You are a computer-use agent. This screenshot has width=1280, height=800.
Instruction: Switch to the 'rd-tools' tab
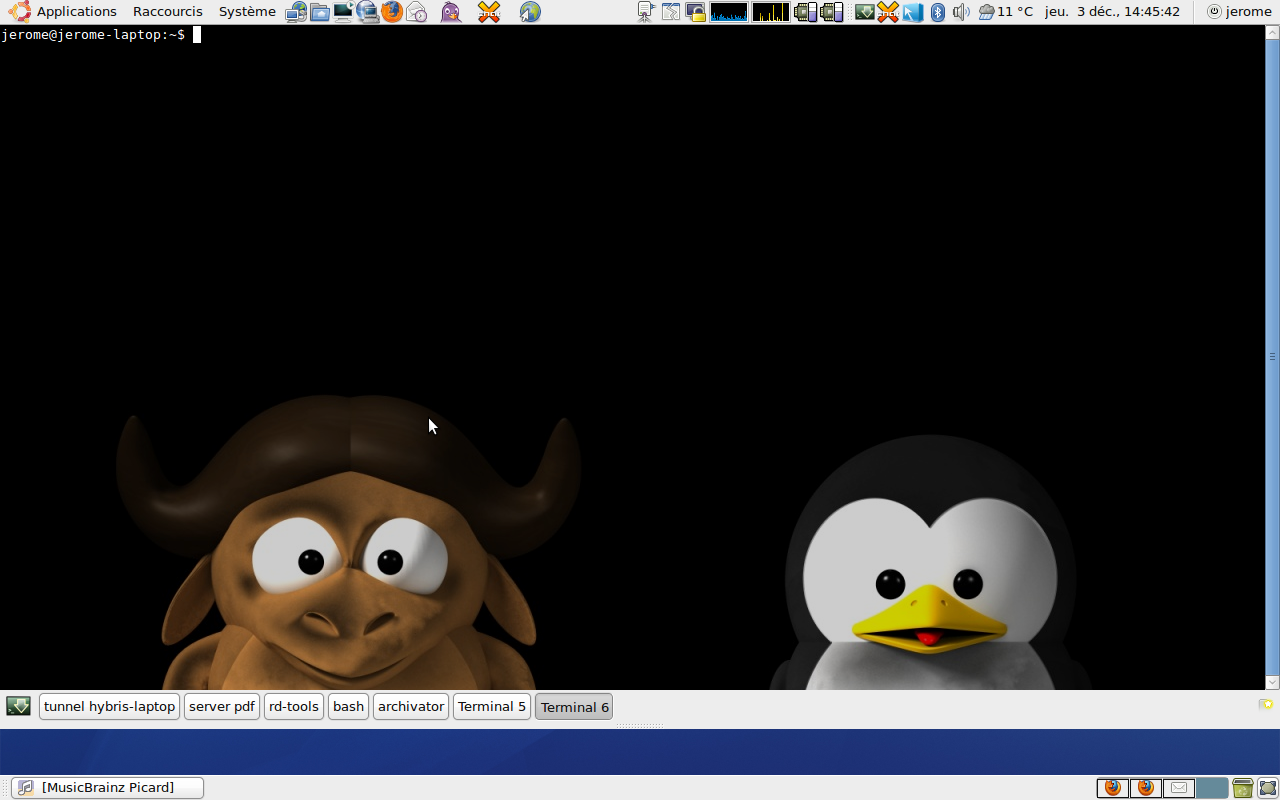click(x=293, y=706)
